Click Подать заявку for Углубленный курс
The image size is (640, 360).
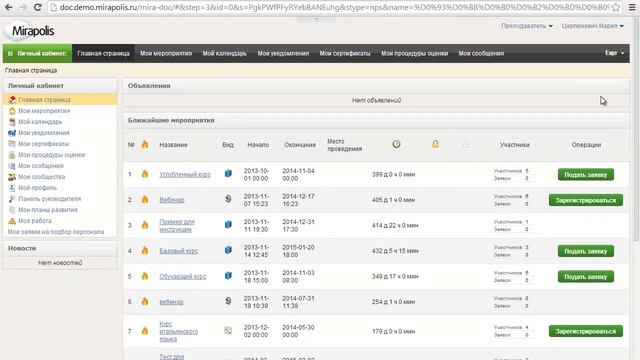tap(586, 175)
